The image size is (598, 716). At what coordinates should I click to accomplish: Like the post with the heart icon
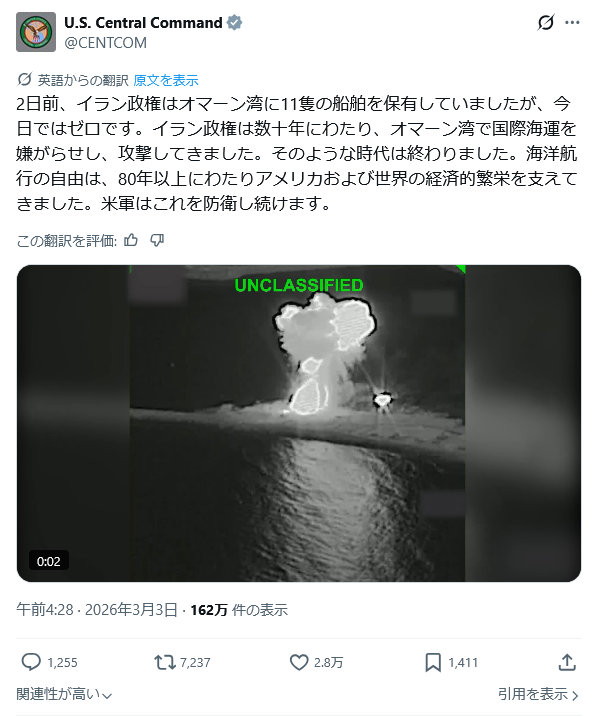pos(299,662)
